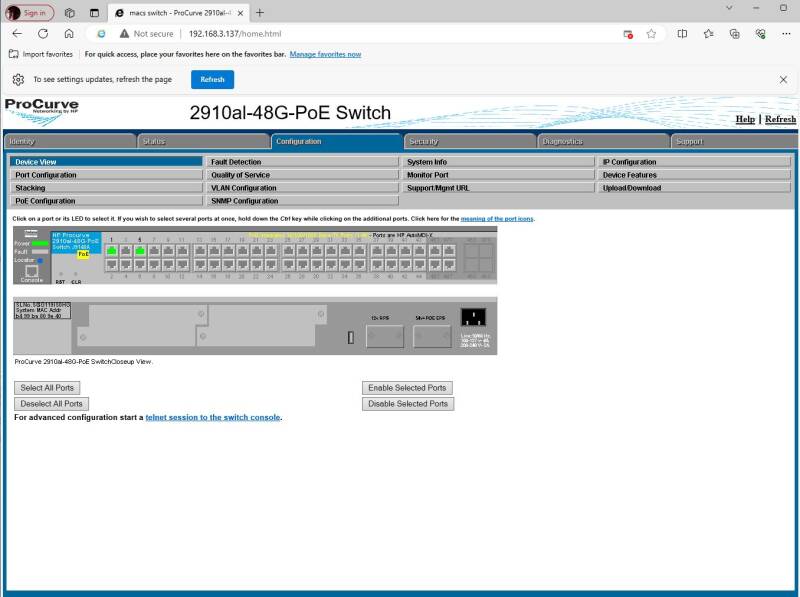
Task: Select port 13 in top row
Action: coord(201,251)
